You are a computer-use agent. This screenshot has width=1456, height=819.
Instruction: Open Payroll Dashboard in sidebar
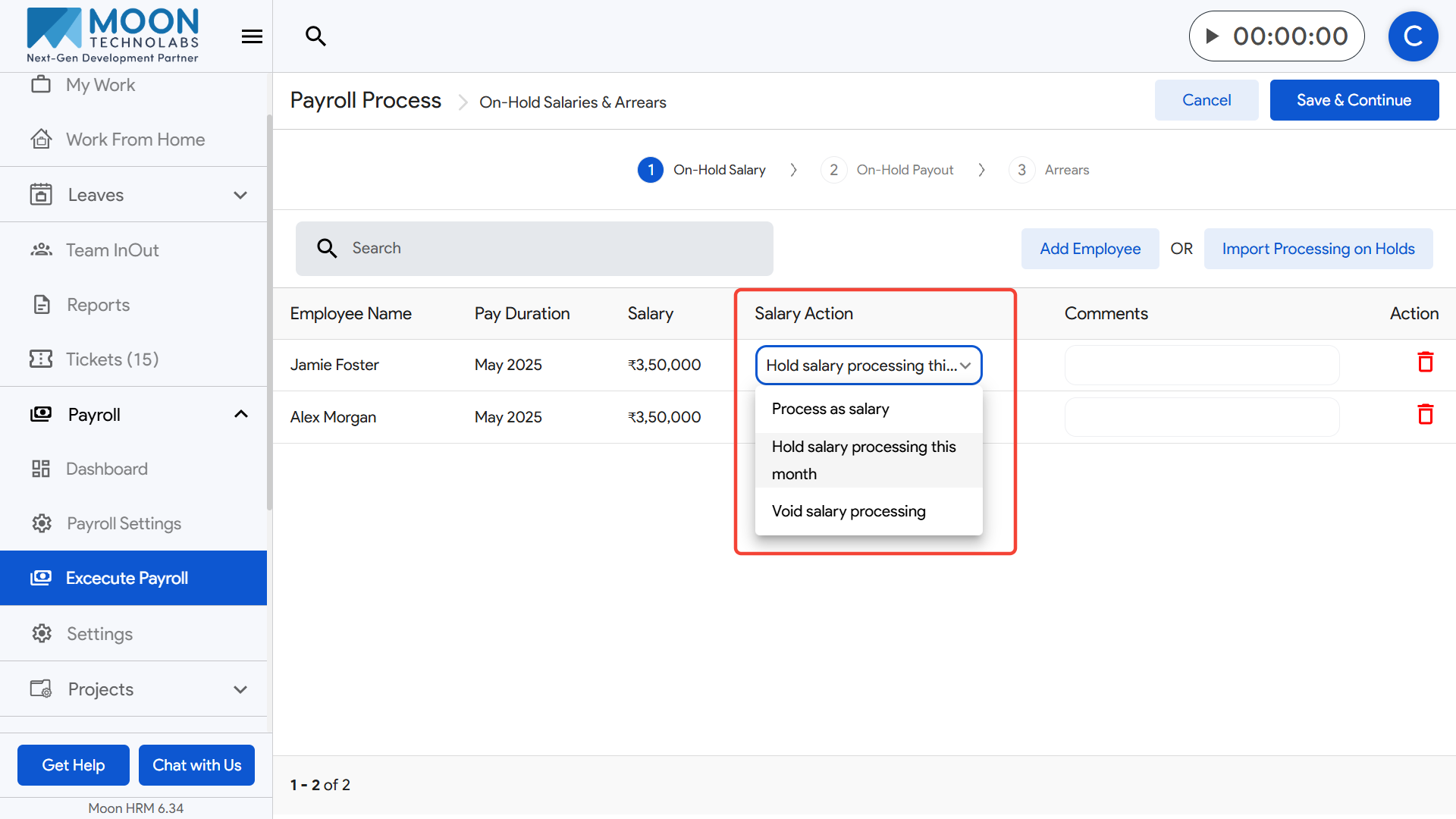[107, 469]
